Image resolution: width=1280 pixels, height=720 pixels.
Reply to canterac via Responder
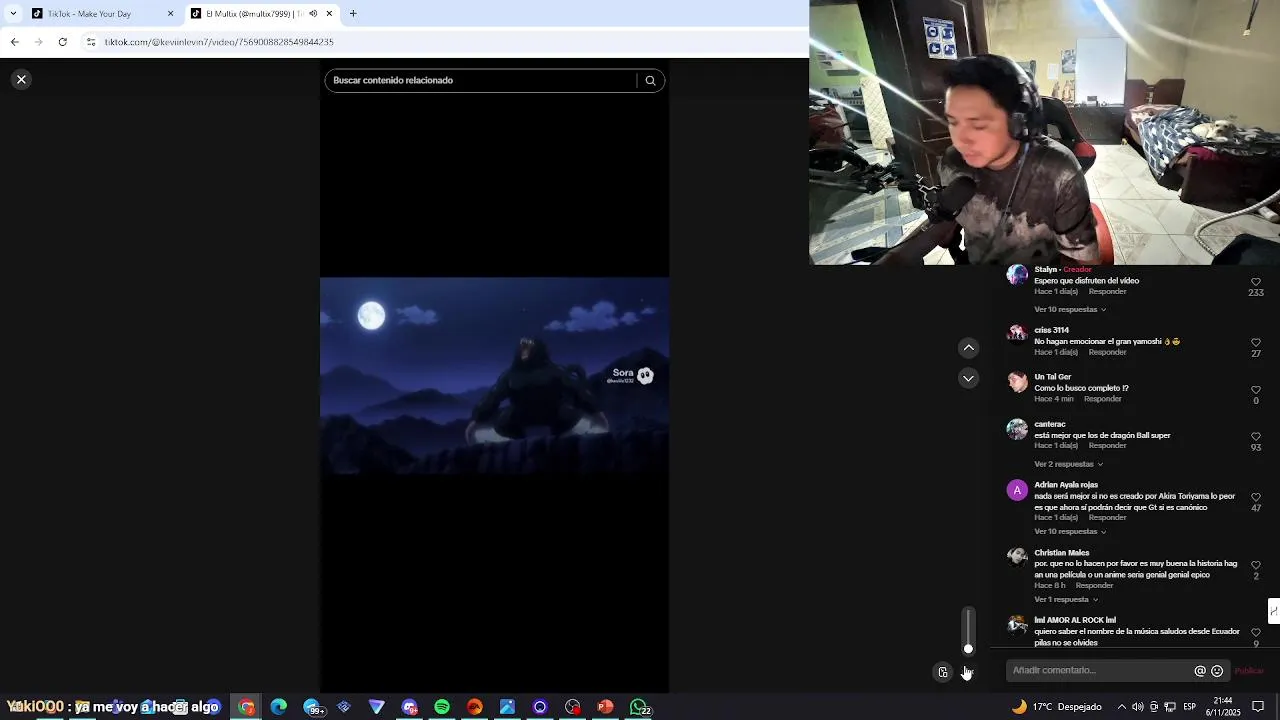coord(1107,446)
